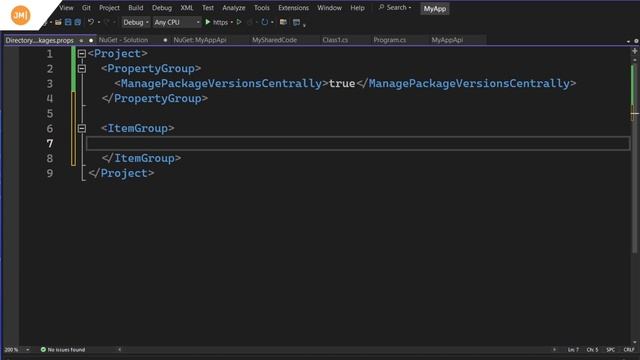Open the View menu

(x=66, y=8)
